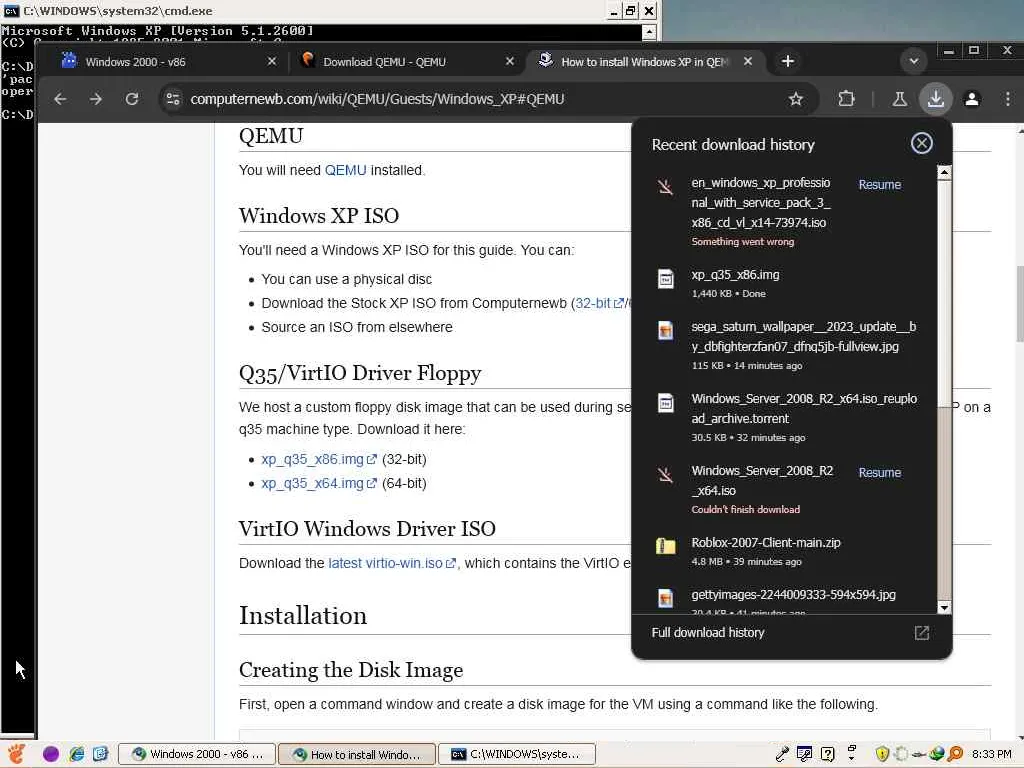Reload the current page
The height and width of the screenshot is (768, 1024).
tap(132, 99)
